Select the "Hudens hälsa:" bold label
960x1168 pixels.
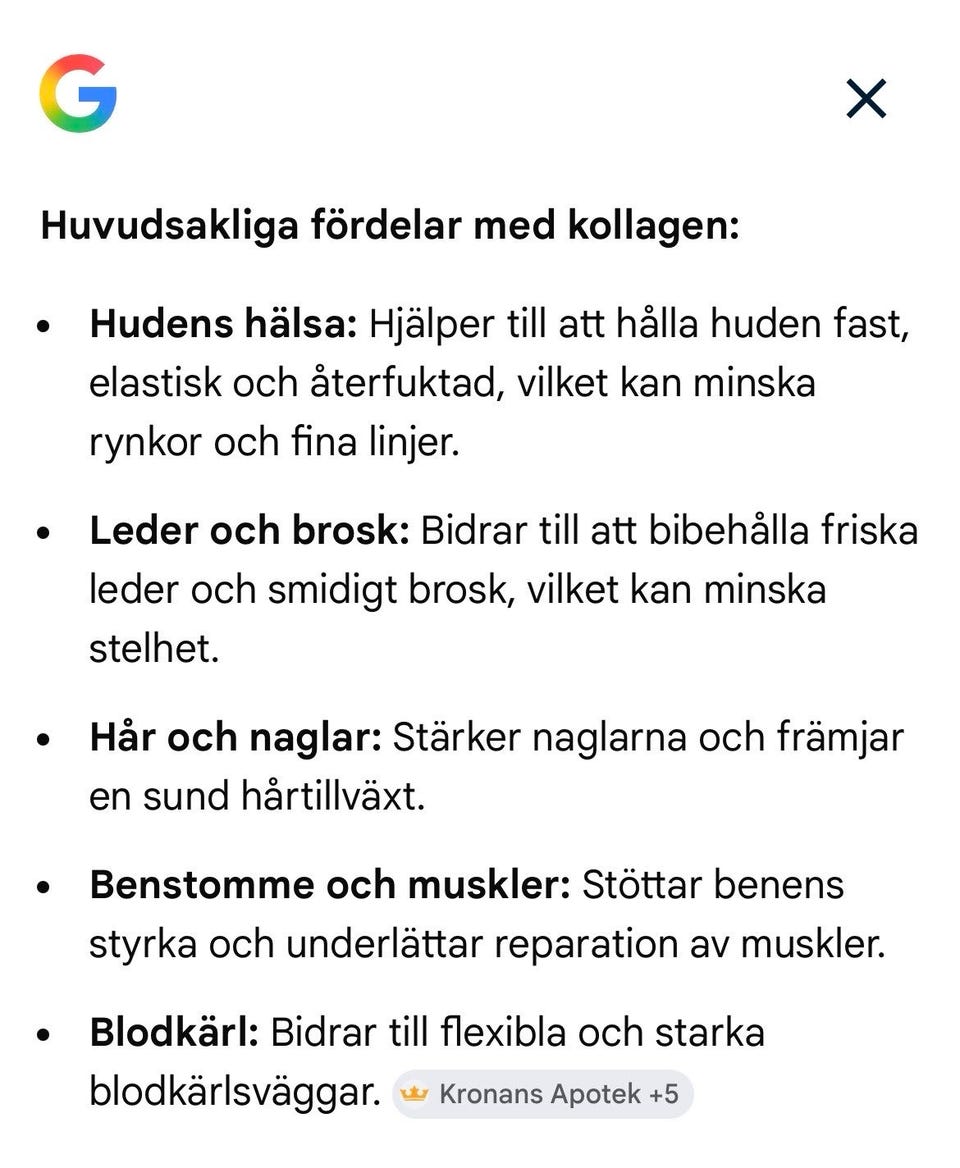[223, 324]
